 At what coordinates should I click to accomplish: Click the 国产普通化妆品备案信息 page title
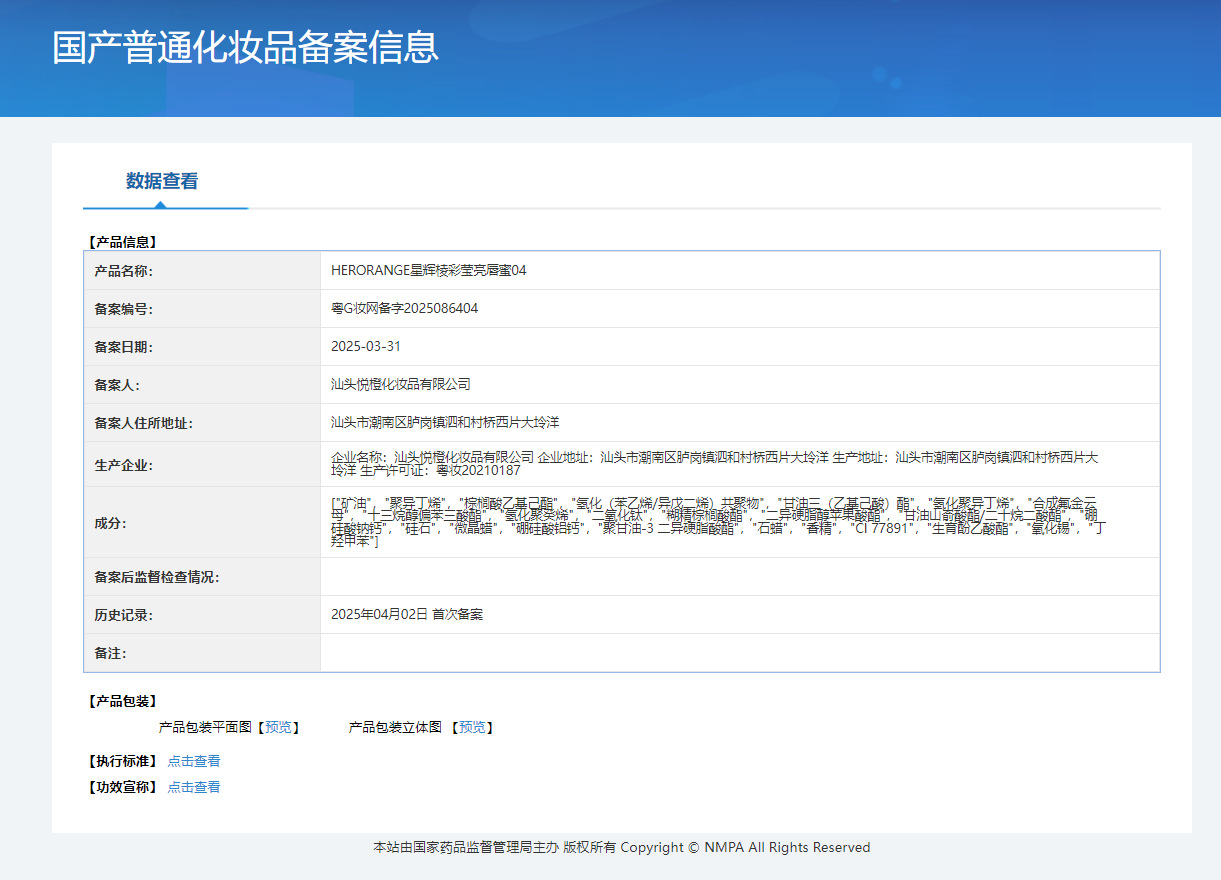[245, 48]
